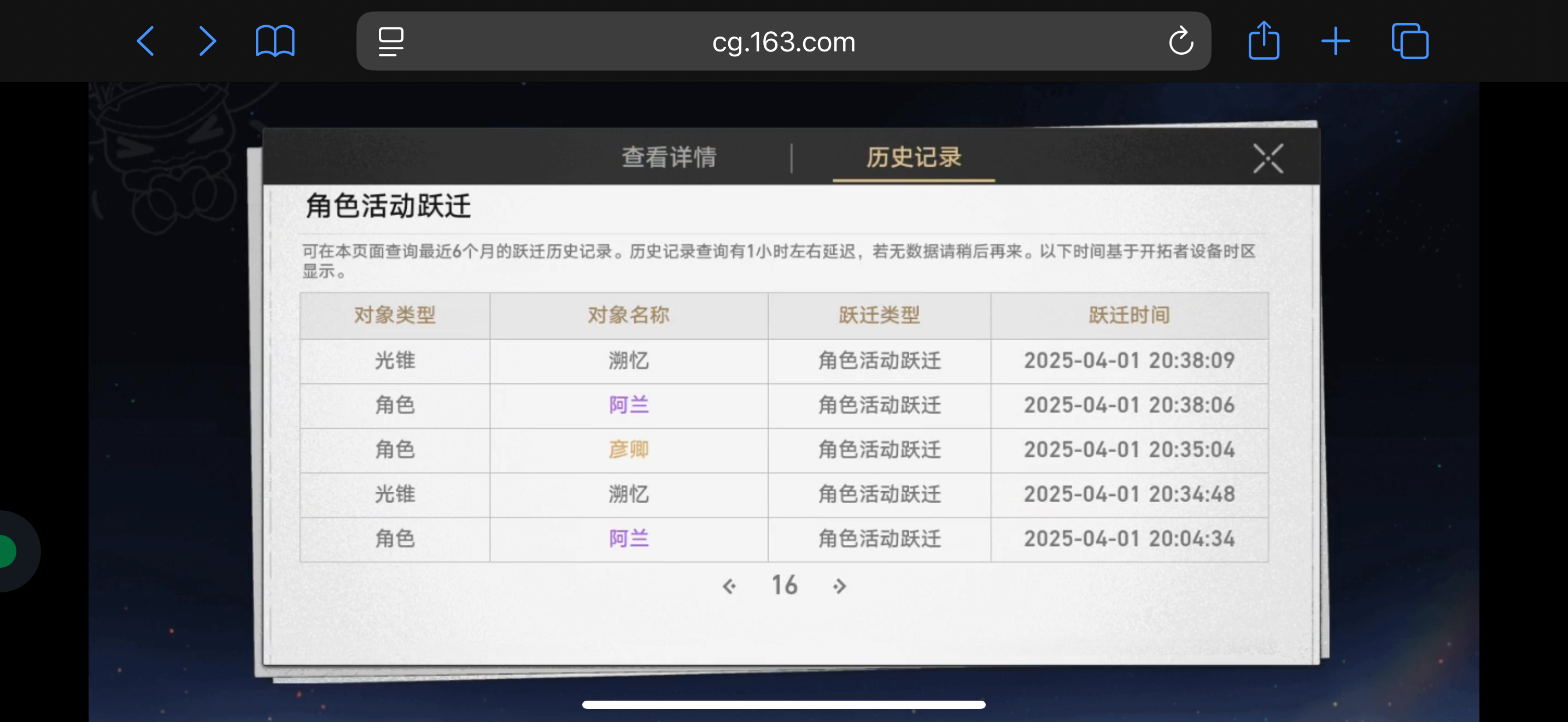Screen dimensions: 1568x722
Task: Tap the Safari forward arrow
Action: (x=208, y=42)
